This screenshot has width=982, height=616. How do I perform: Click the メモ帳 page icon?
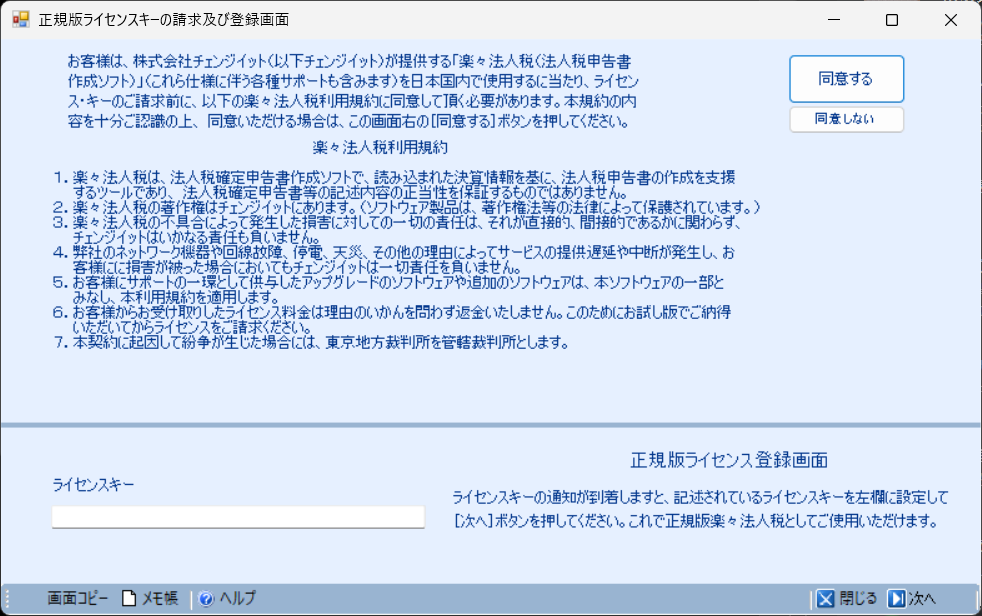[x=128, y=598]
